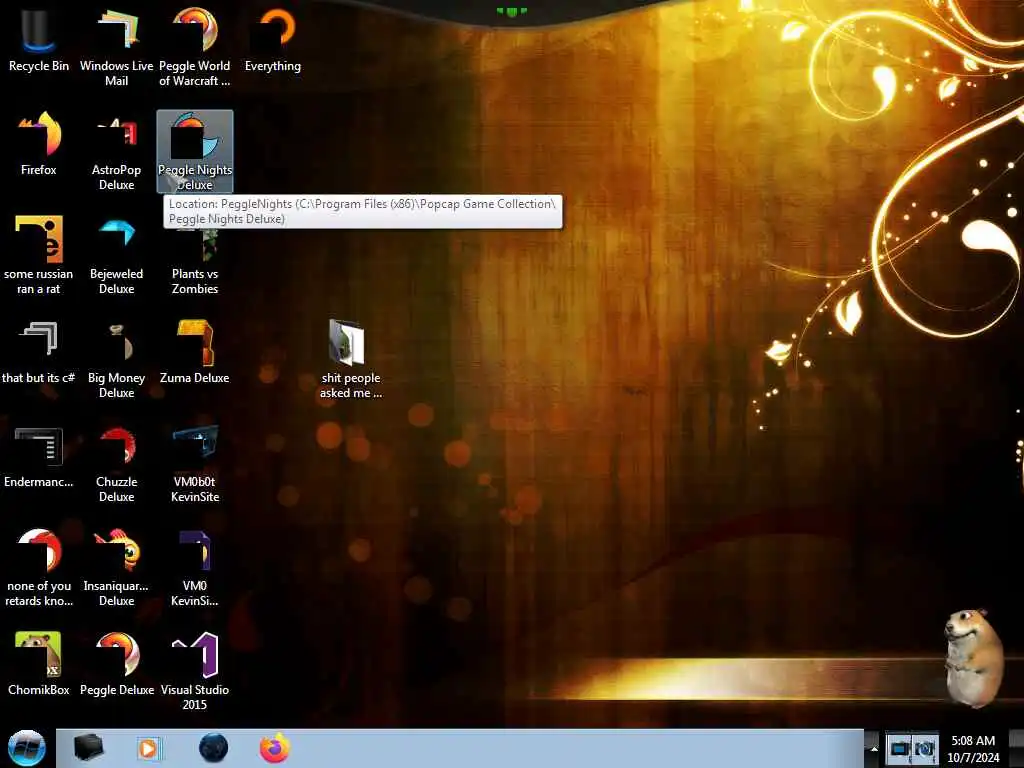Select 'none of you' desktop icon

(39, 567)
